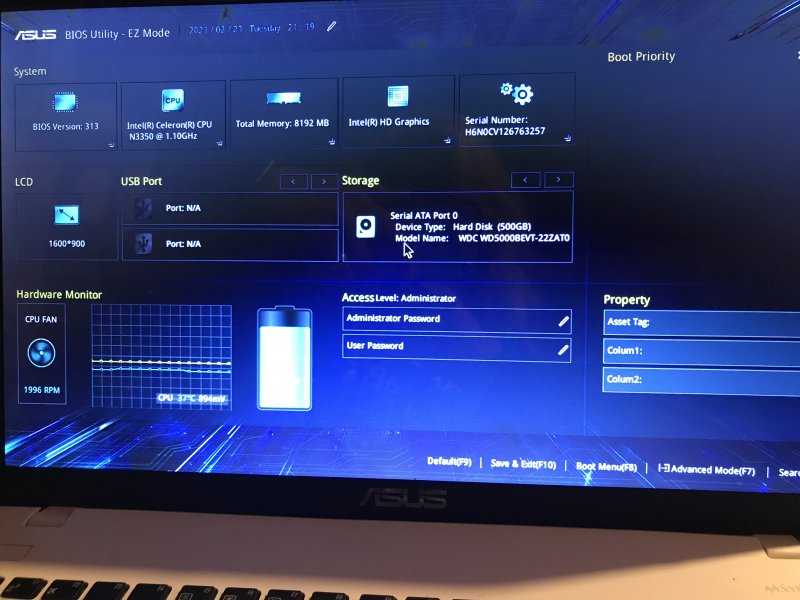
Task: Click the LCD resolution arrow icon
Action: tap(67, 215)
